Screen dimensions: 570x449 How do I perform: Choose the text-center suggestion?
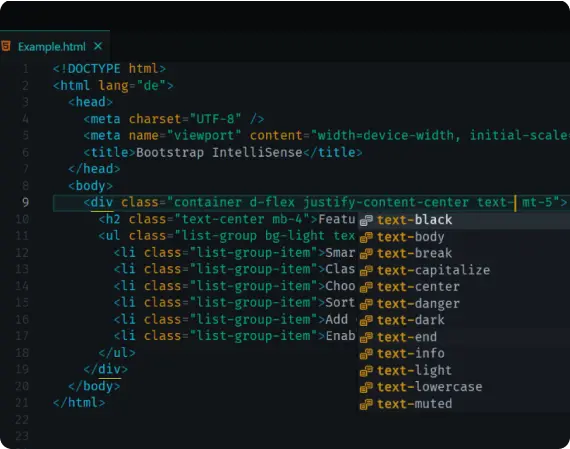464,287
